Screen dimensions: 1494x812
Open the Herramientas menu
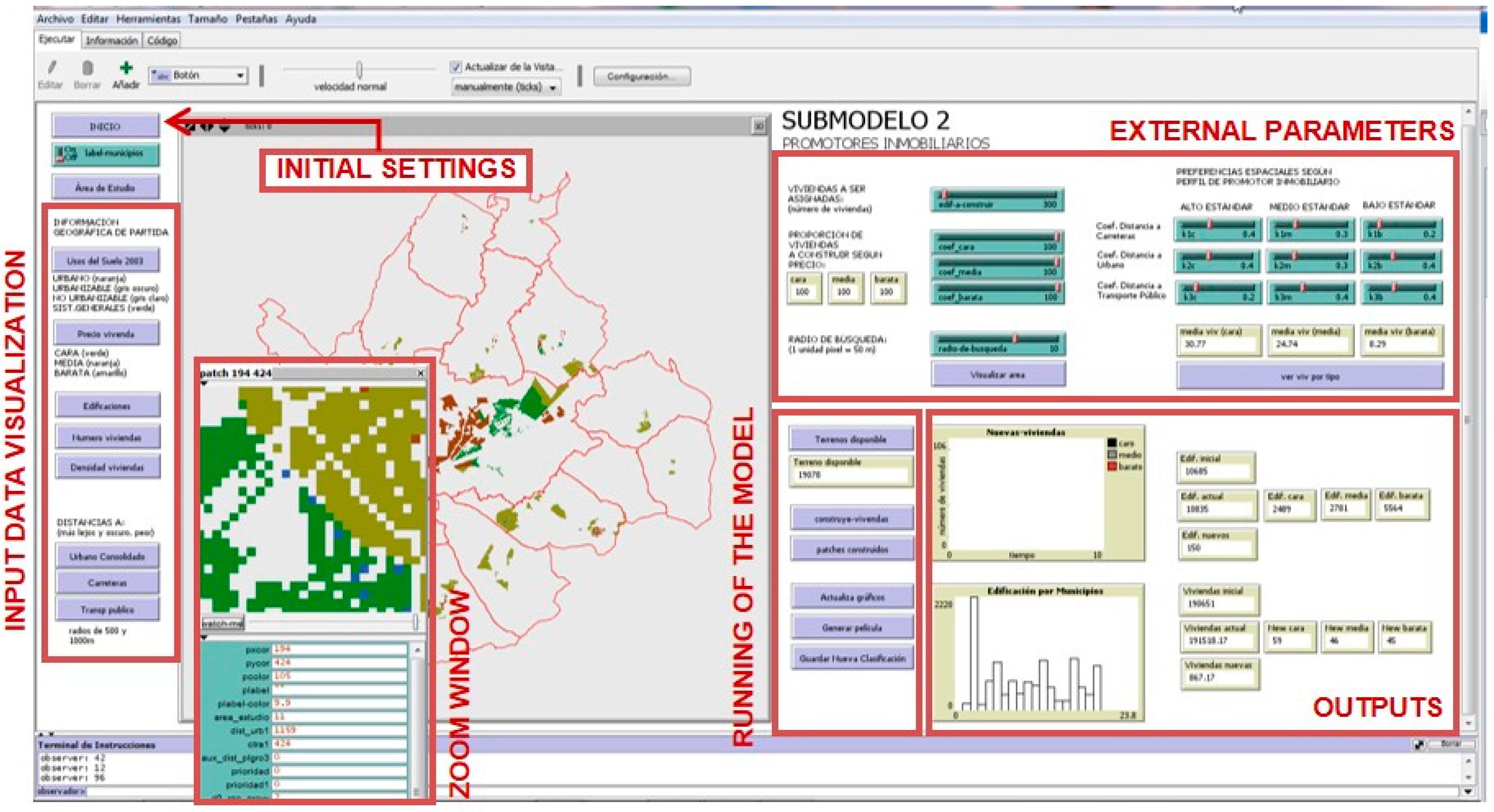point(149,19)
